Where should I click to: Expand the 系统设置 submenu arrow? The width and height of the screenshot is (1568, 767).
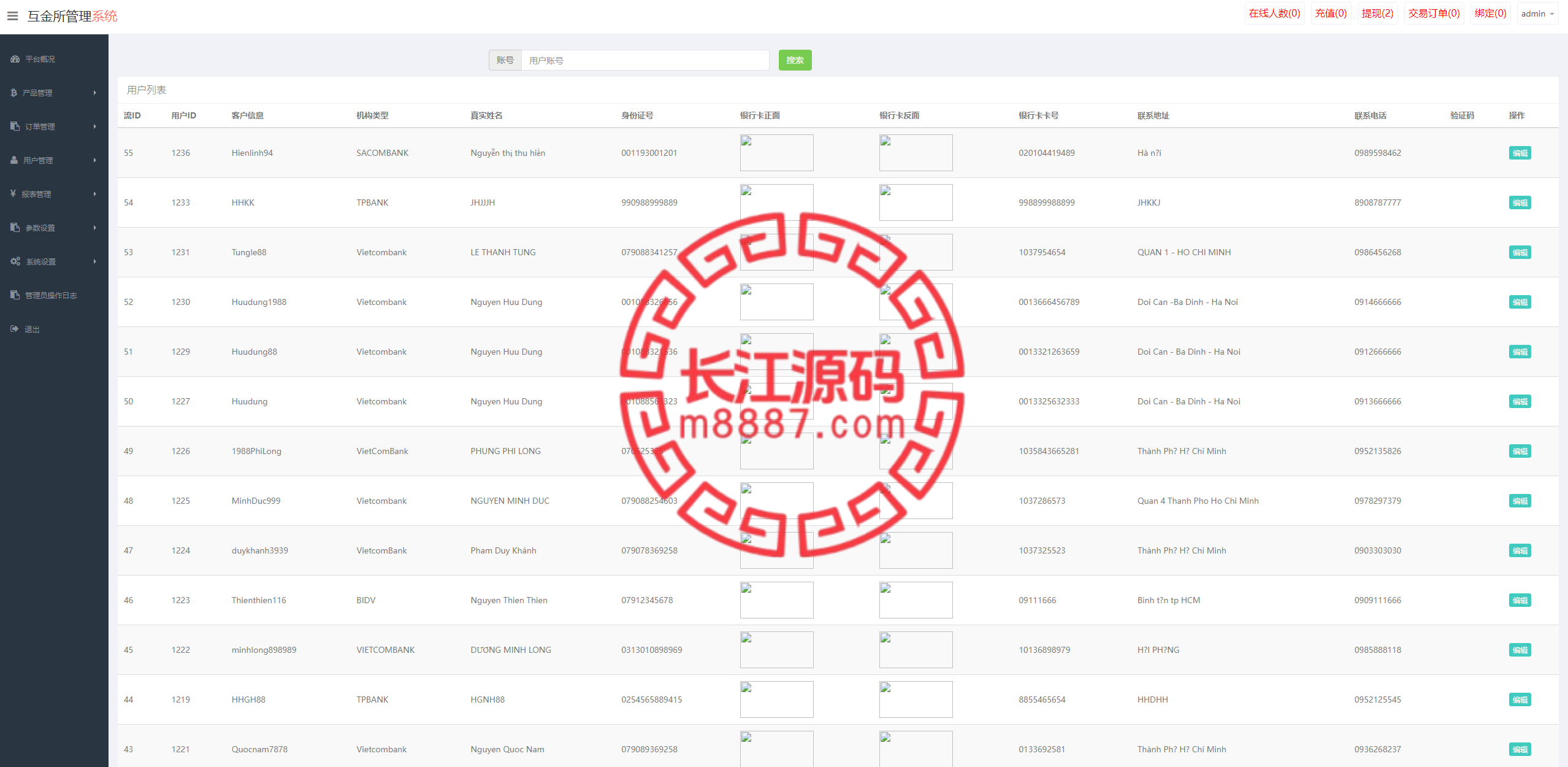click(95, 261)
